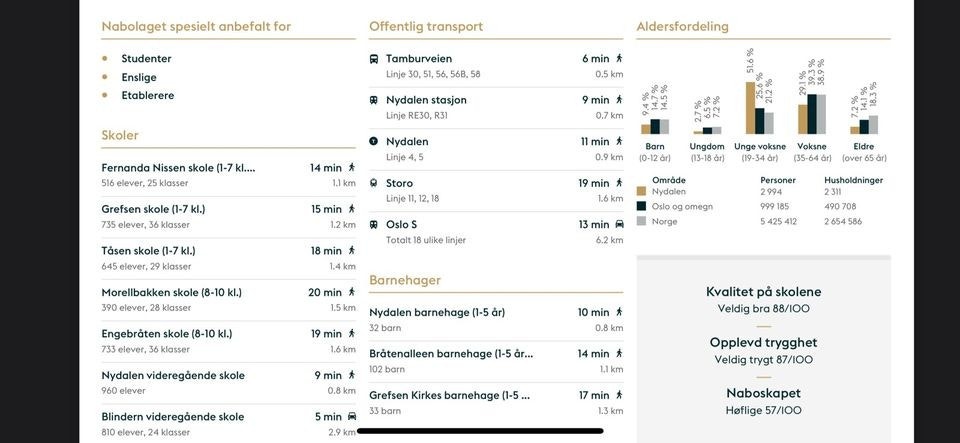960x443 pixels.
Task: Click the Oslo og omegn dark legend swatch
Action: (641, 206)
